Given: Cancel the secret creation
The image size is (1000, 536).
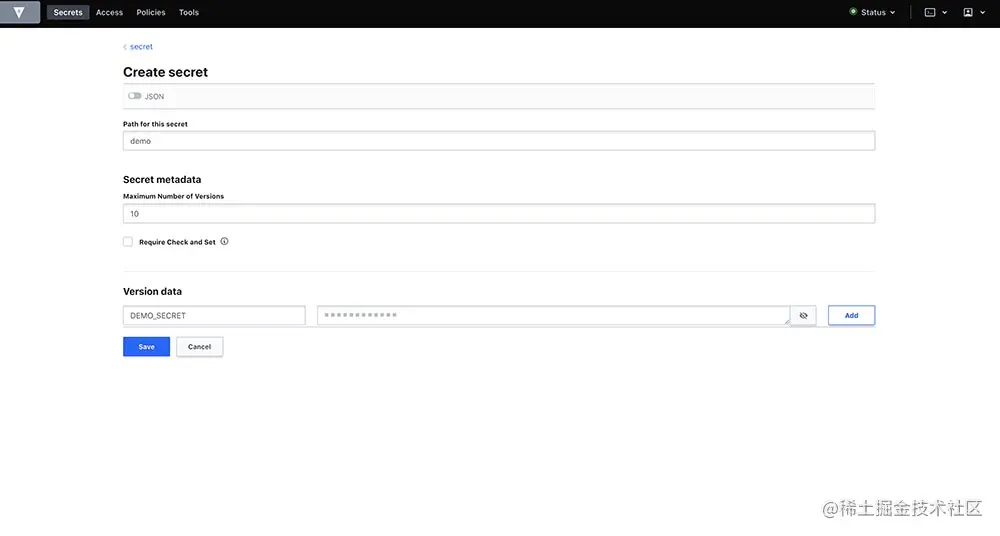Looking at the screenshot, I should [200, 346].
